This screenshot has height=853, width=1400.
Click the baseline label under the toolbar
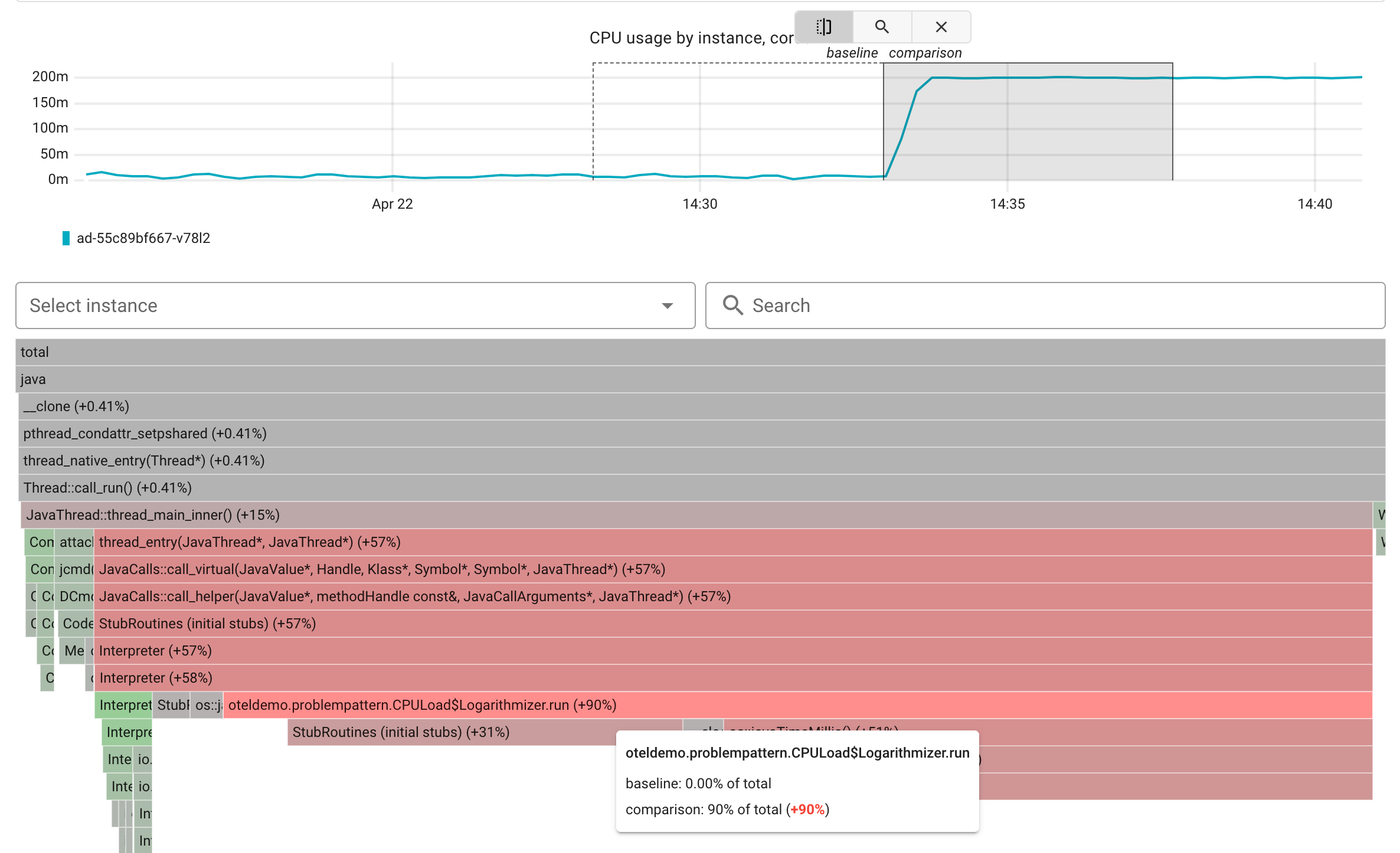pyautogui.click(x=852, y=53)
